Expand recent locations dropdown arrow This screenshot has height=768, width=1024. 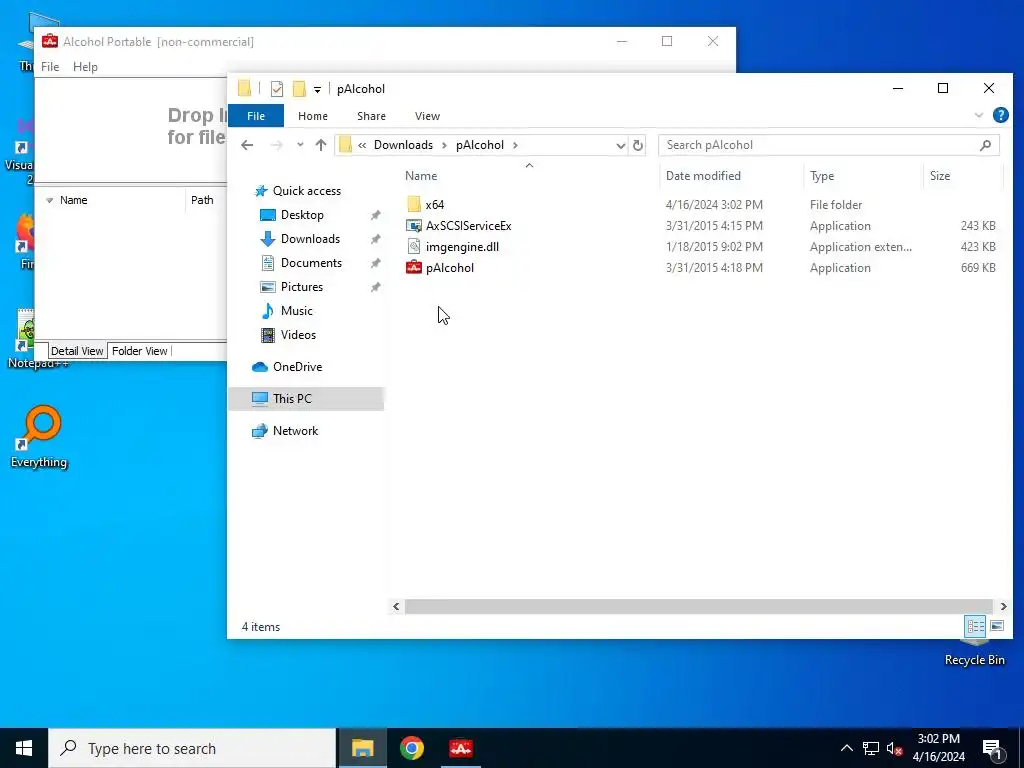point(300,145)
